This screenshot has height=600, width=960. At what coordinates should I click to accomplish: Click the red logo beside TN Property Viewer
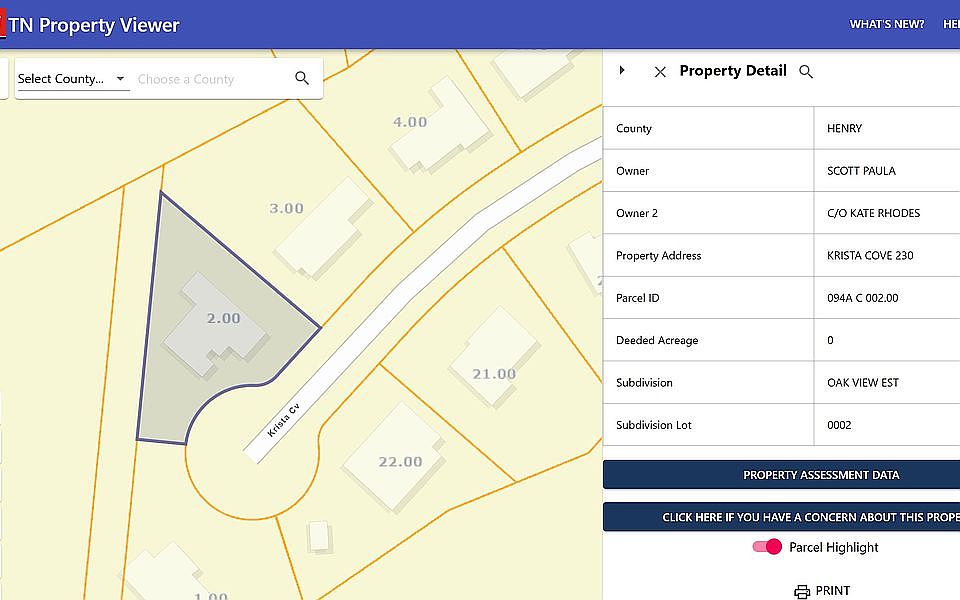(3, 24)
